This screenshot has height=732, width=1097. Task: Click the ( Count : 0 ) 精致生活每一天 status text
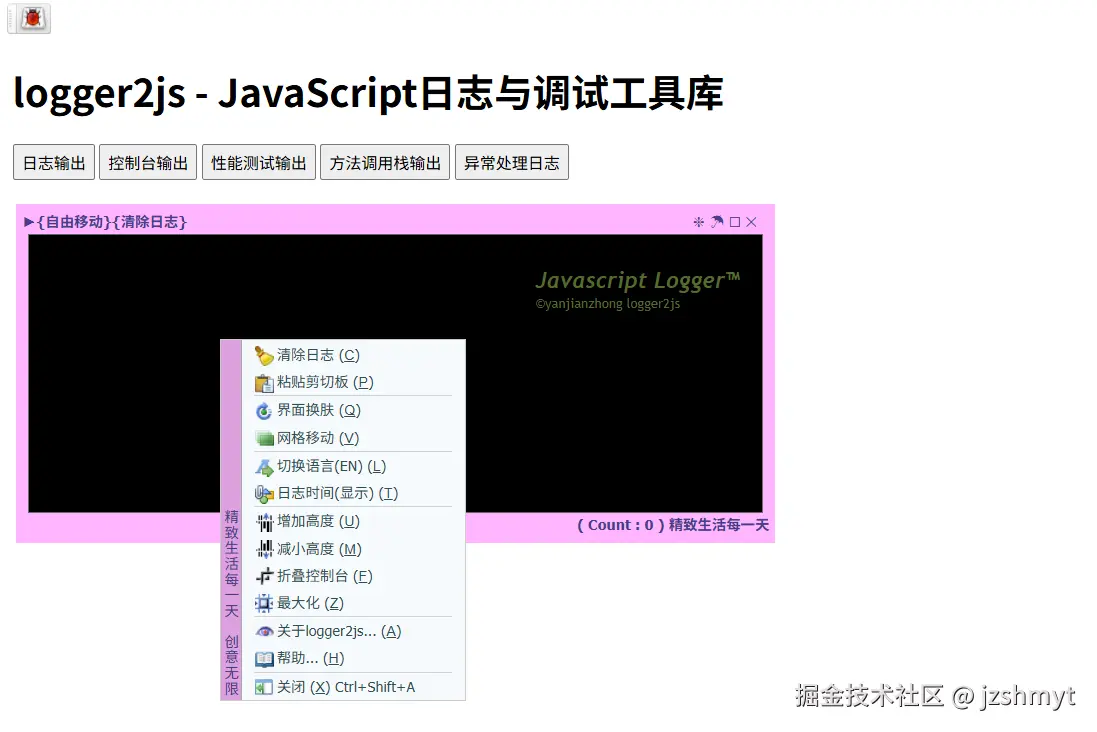(x=672, y=525)
